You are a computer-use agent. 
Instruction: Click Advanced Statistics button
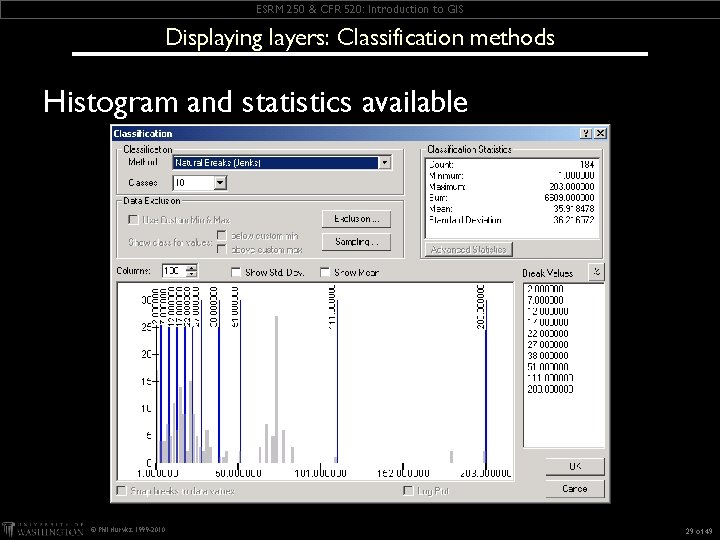click(x=468, y=249)
